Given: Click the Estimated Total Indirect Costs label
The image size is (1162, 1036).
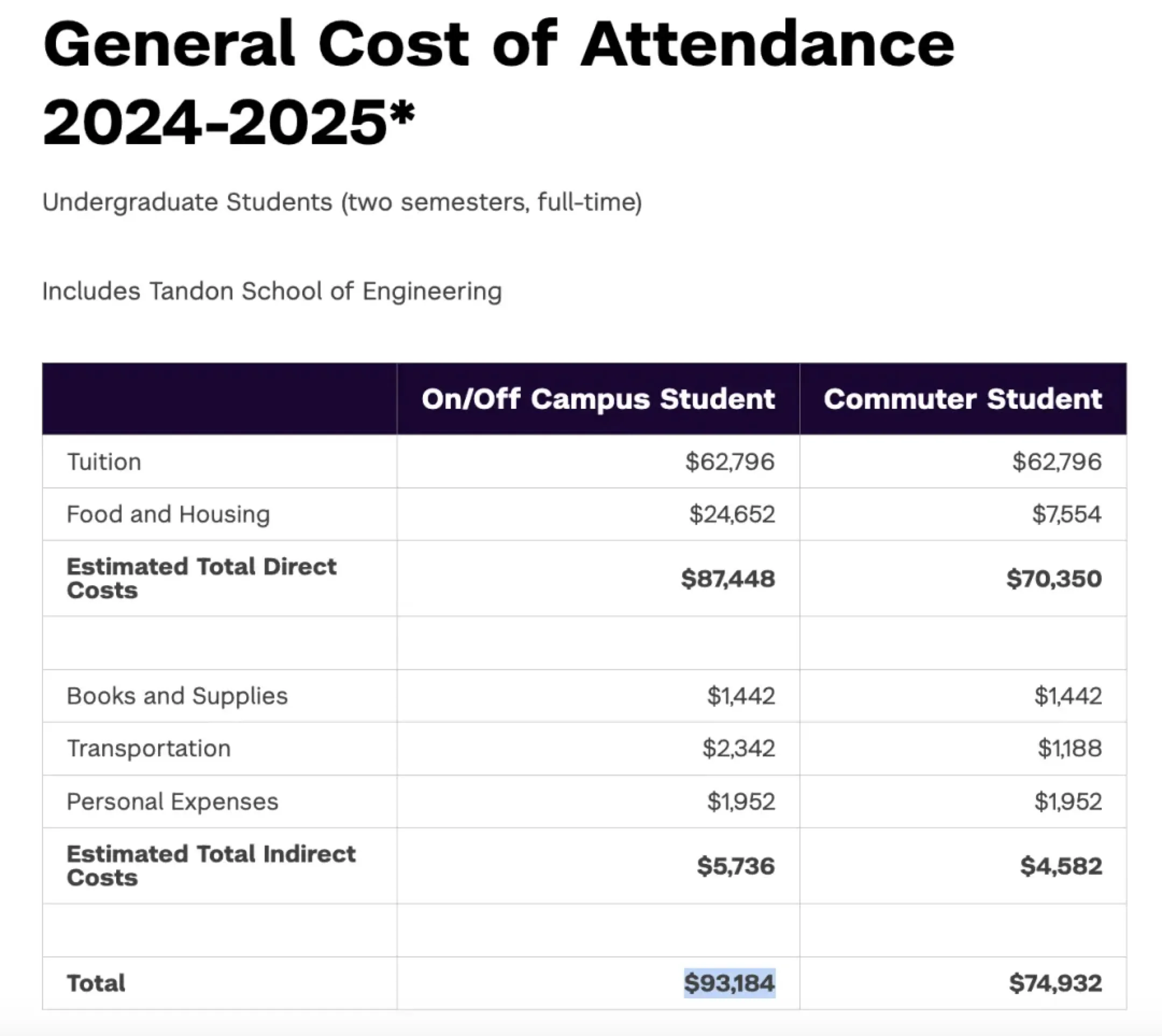Looking at the screenshot, I should click(211, 865).
